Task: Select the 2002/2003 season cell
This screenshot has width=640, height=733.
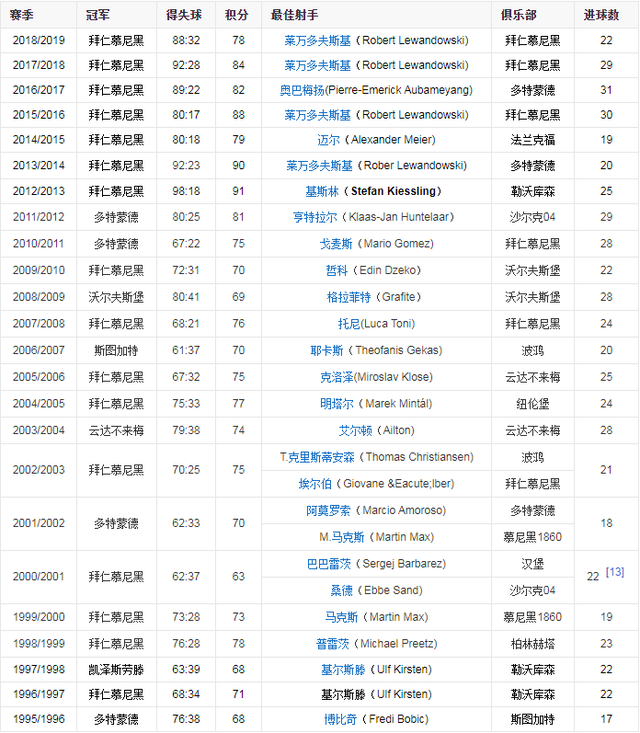Action: 39,470
